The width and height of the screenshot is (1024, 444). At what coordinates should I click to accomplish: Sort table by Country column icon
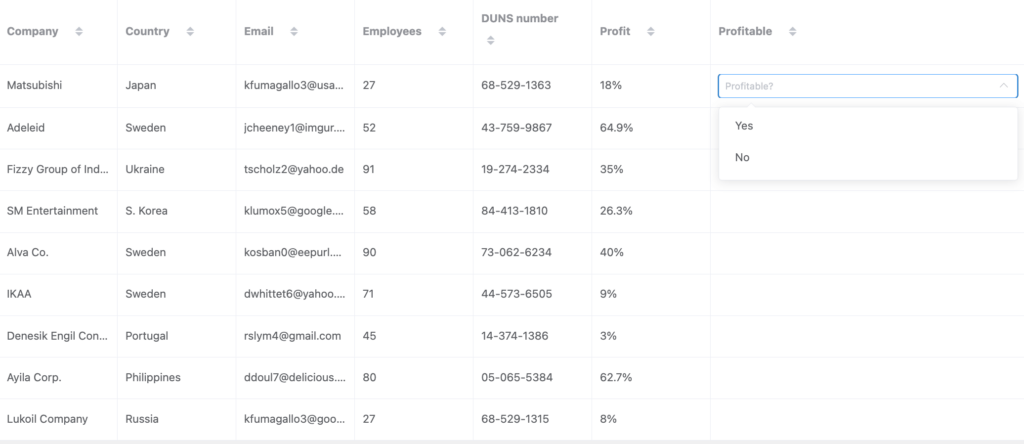point(190,31)
